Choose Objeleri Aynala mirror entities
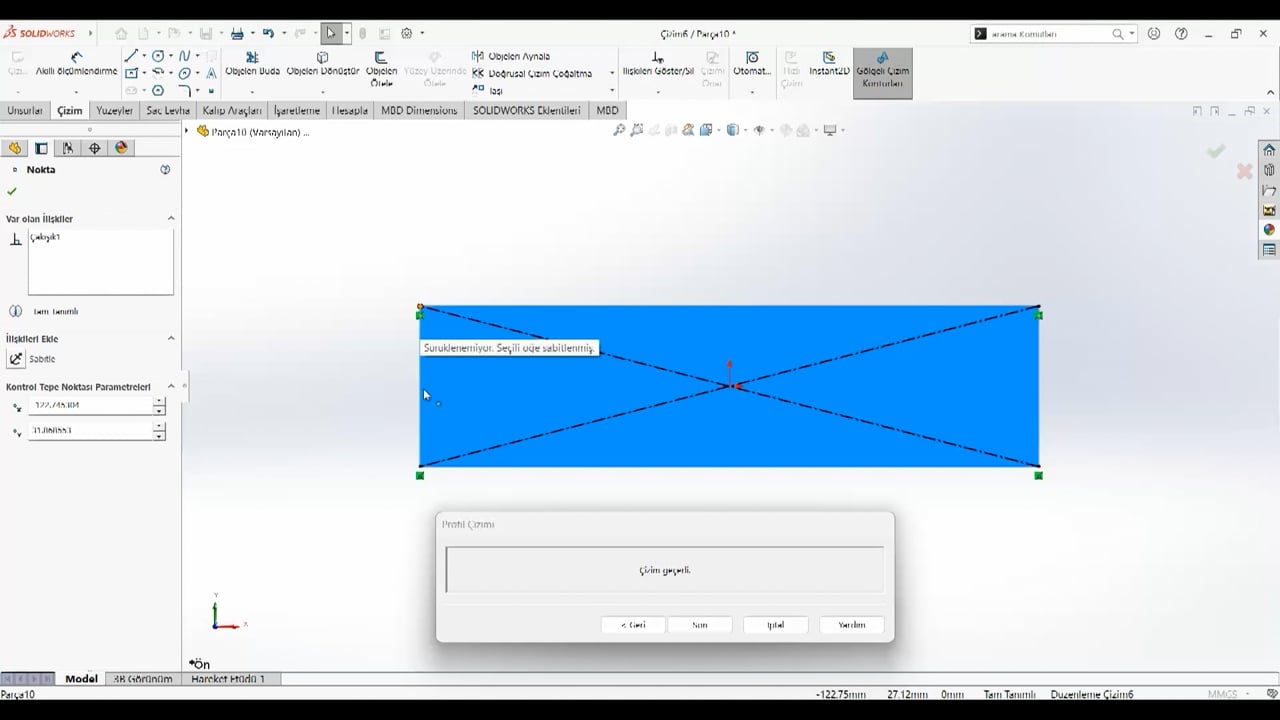This screenshot has height=720, width=1280. (511, 56)
